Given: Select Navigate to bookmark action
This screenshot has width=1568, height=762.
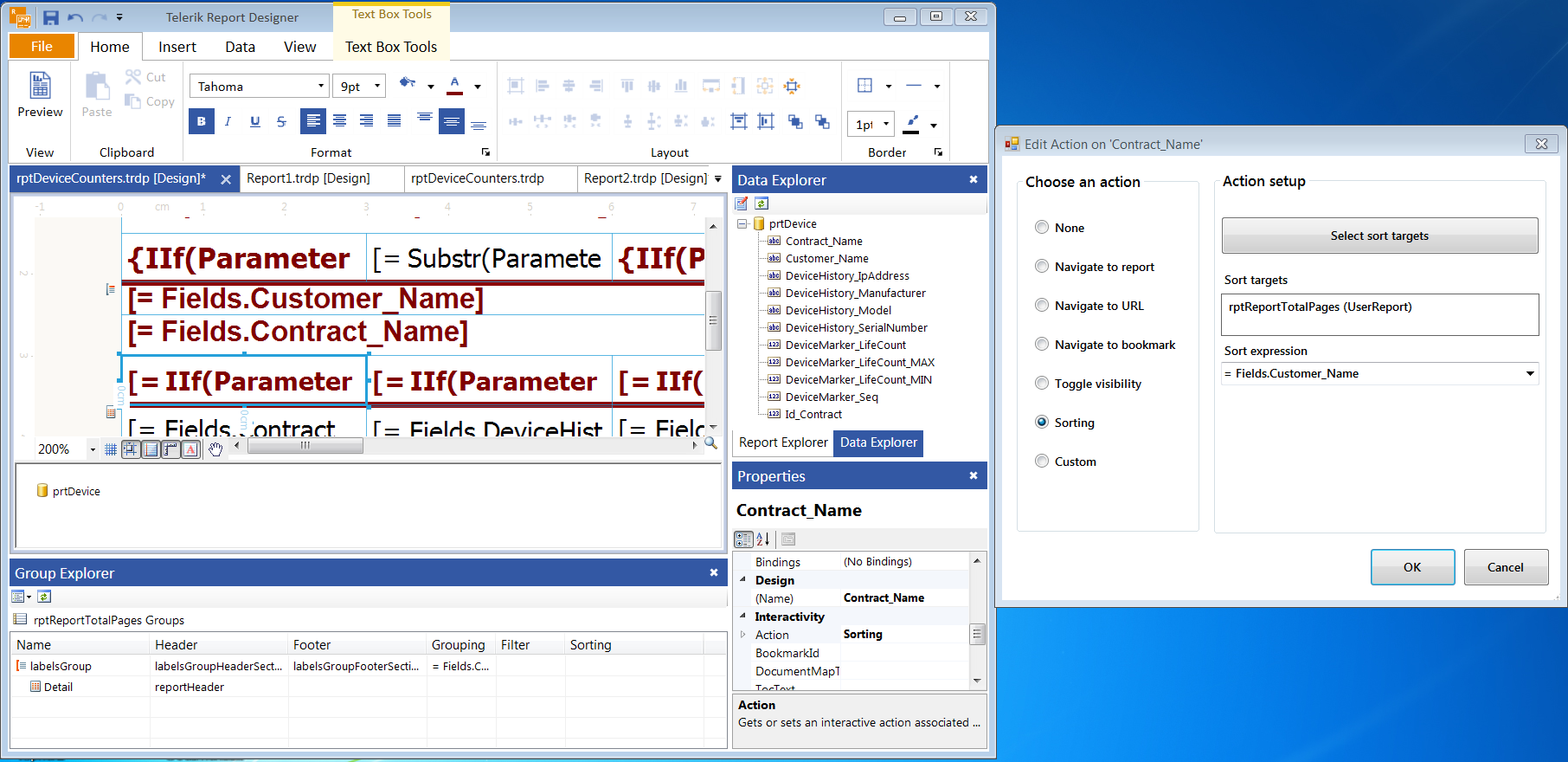Looking at the screenshot, I should 1042,345.
